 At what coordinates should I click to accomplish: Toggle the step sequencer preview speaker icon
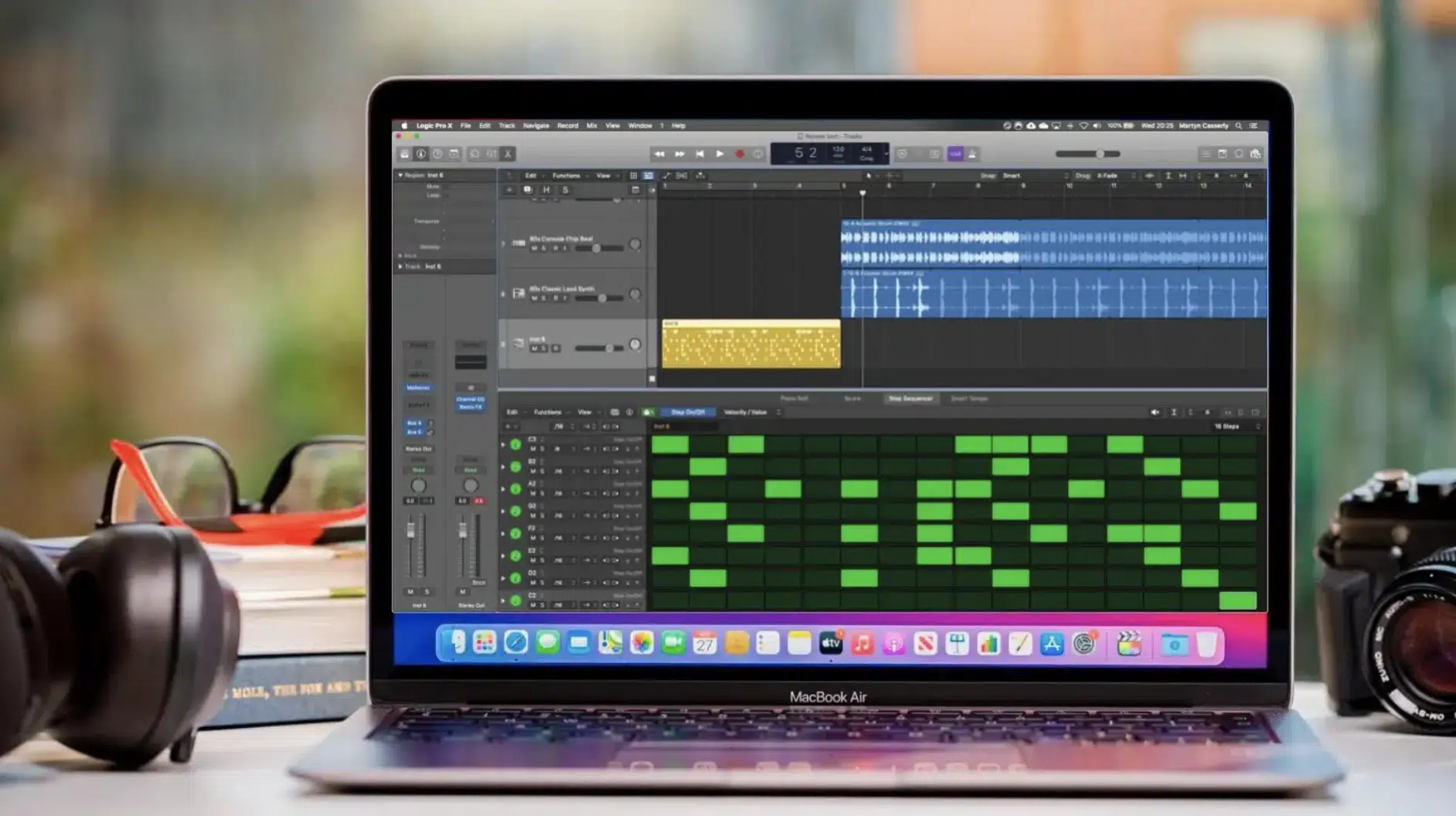(x=1155, y=413)
